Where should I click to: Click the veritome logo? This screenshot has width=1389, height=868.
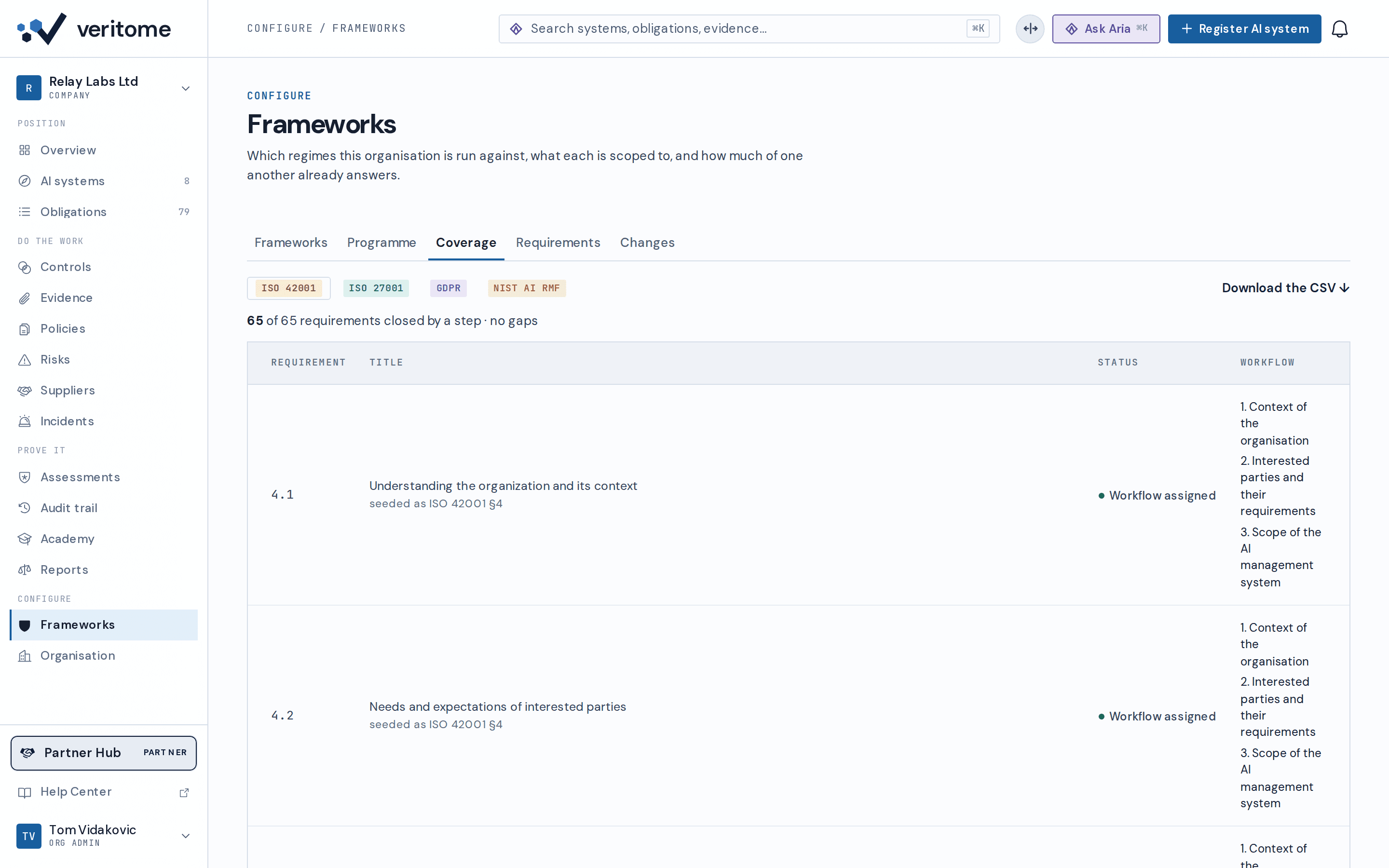(94, 29)
